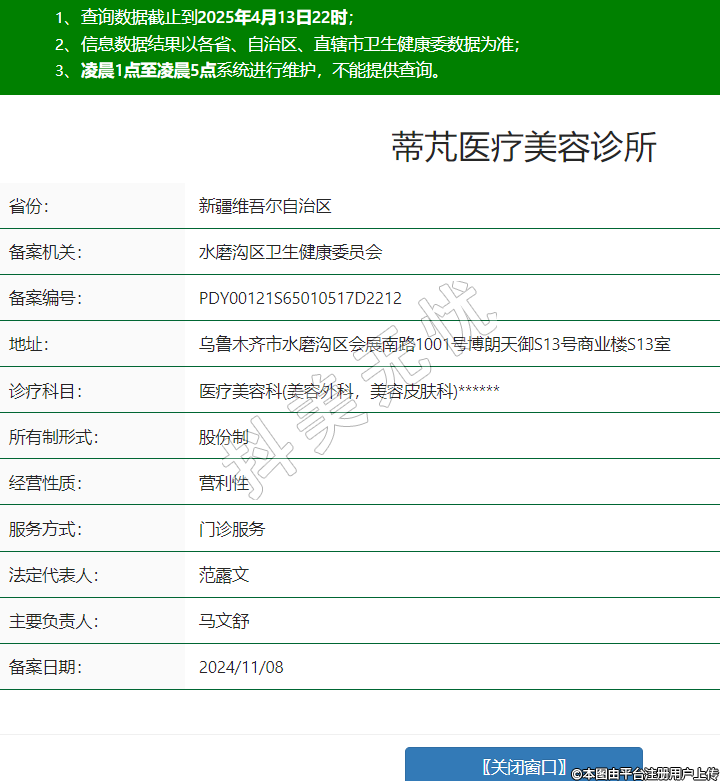Click the 法定代表人 value 范露文
The height and width of the screenshot is (781, 720).
click(x=224, y=575)
